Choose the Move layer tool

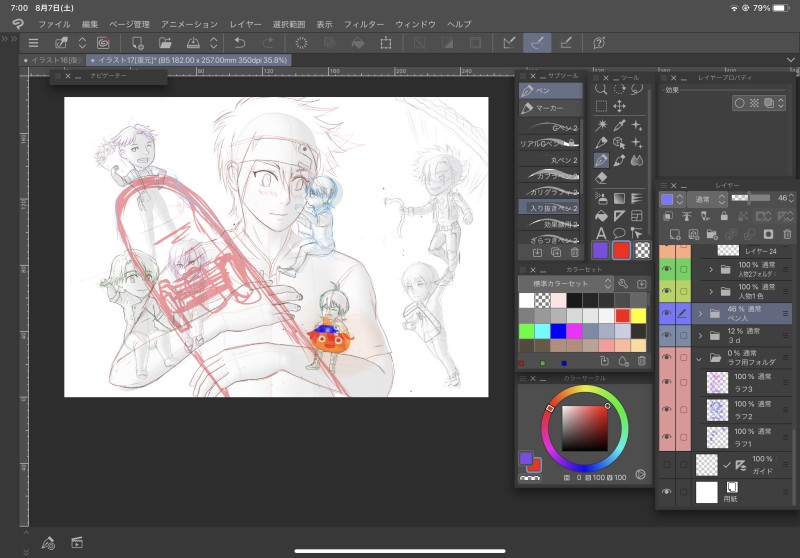(x=619, y=106)
